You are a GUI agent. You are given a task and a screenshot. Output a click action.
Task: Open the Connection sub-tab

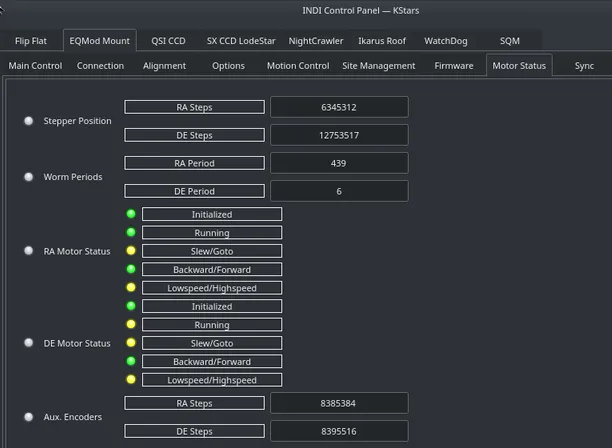100,66
